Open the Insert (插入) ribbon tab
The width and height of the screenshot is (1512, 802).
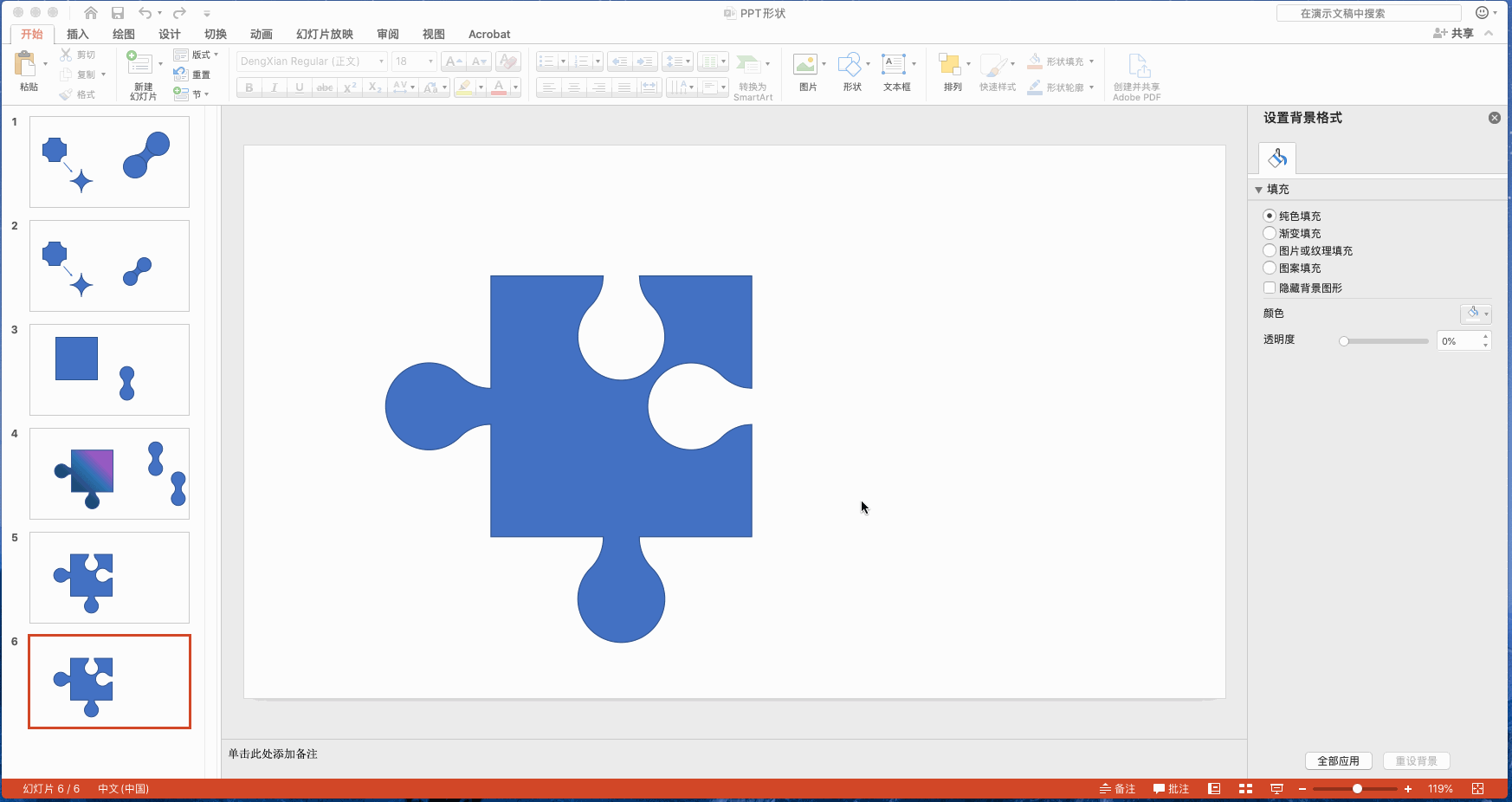pos(78,35)
